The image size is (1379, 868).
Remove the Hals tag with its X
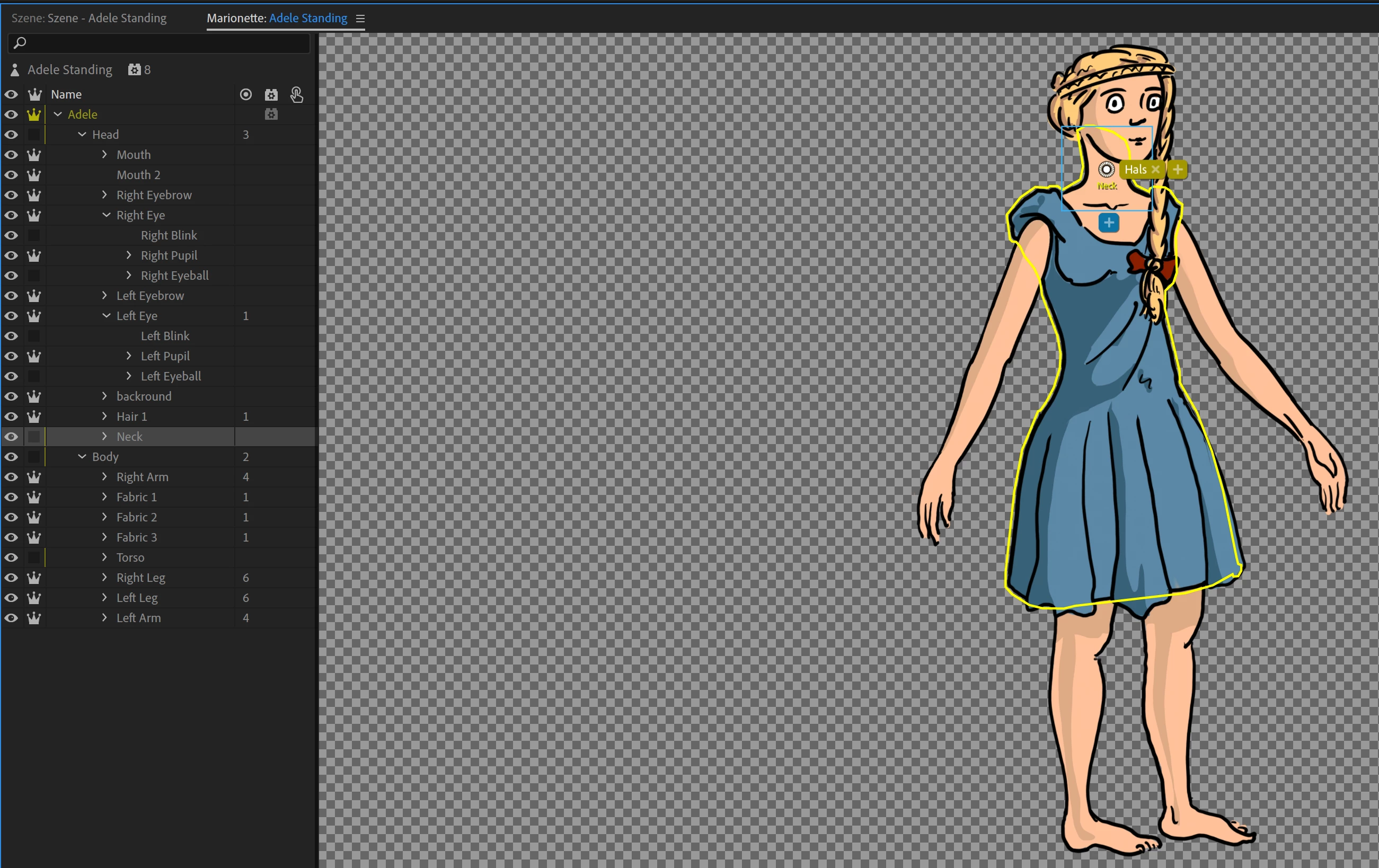pos(1156,170)
